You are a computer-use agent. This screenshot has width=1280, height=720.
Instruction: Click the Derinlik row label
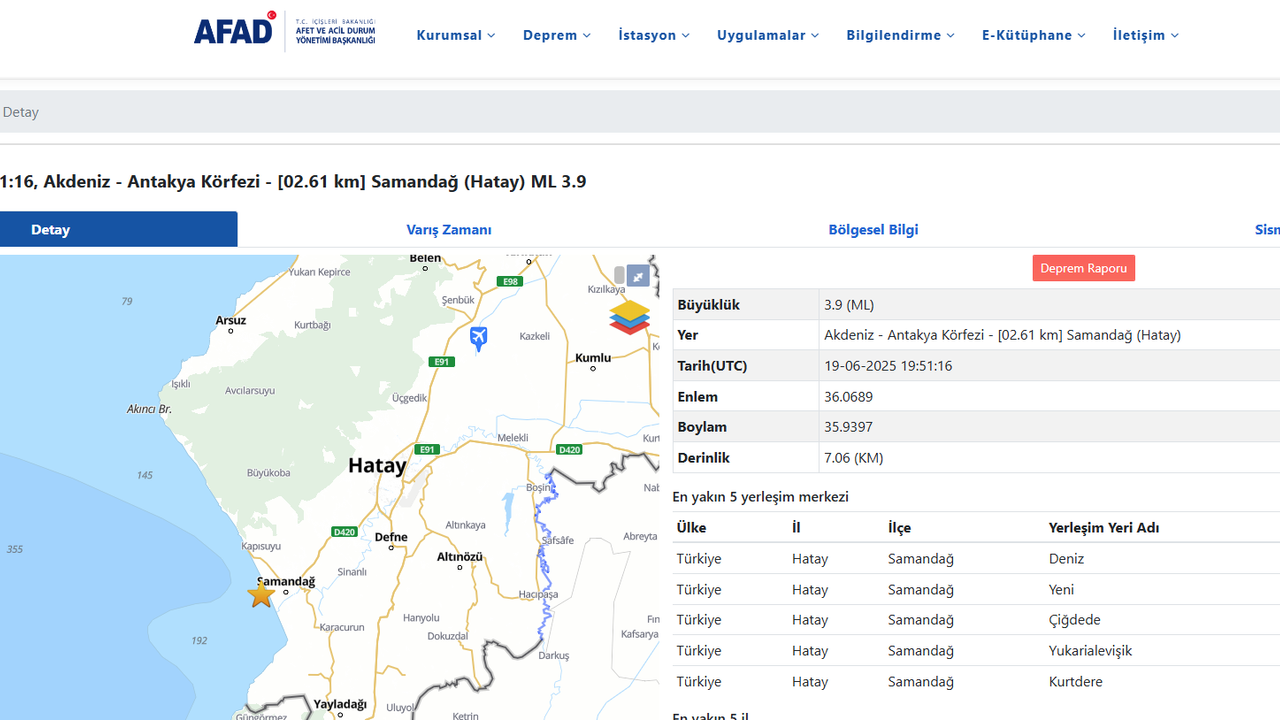tap(704, 458)
